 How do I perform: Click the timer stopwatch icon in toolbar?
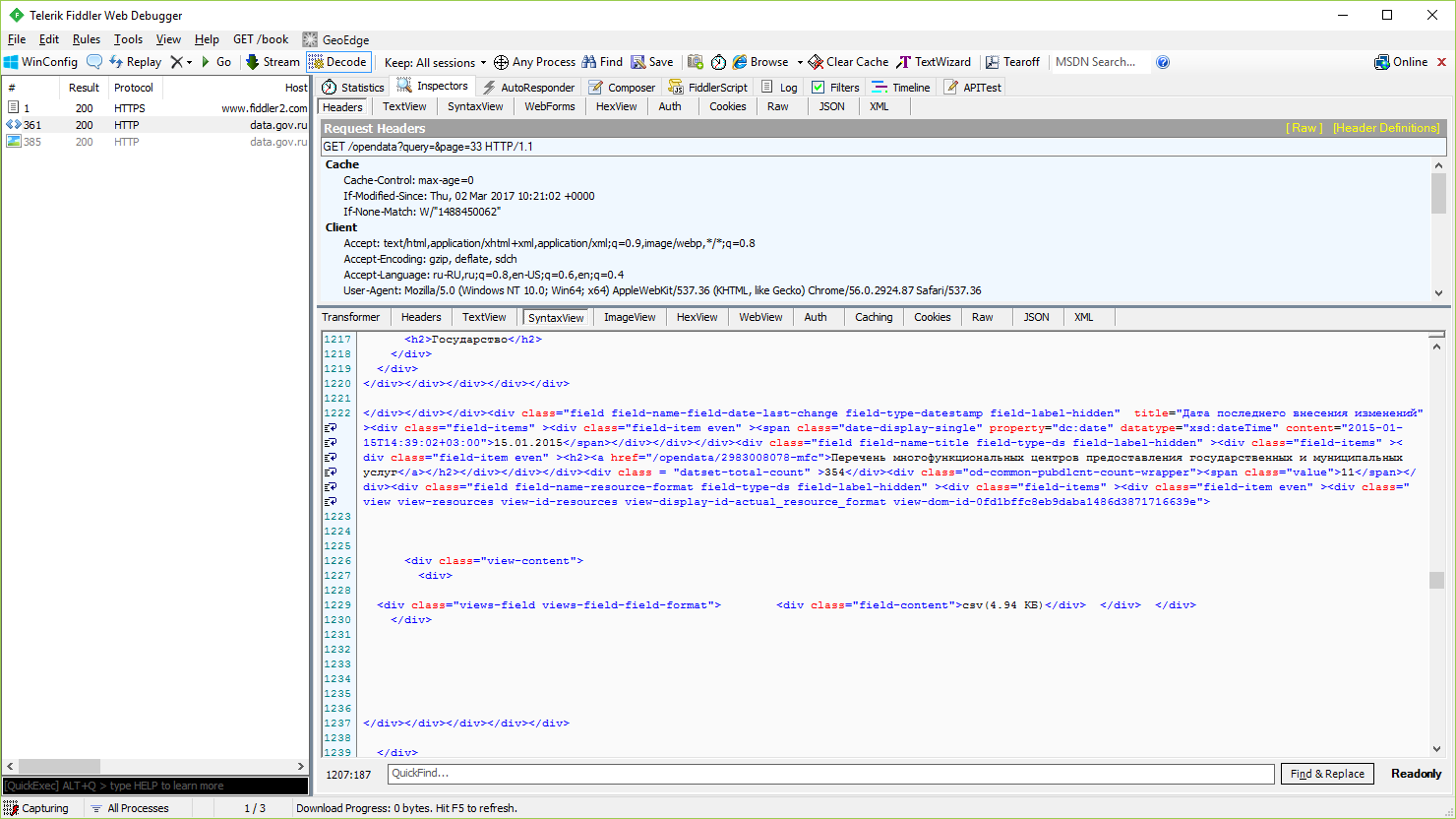pyautogui.click(x=718, y=62)
